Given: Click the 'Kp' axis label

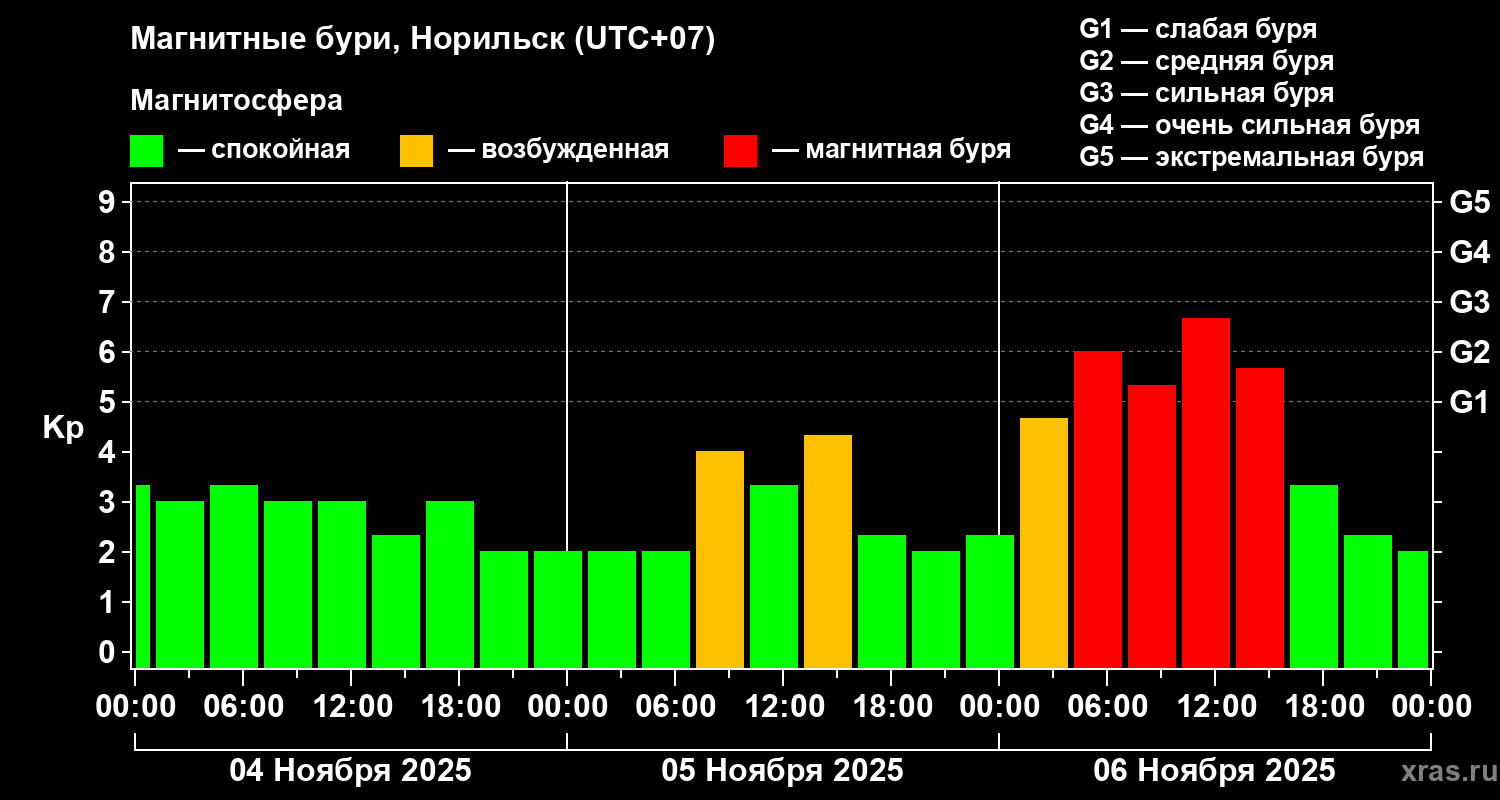Looking at the screenshot, I should [63, 429].
